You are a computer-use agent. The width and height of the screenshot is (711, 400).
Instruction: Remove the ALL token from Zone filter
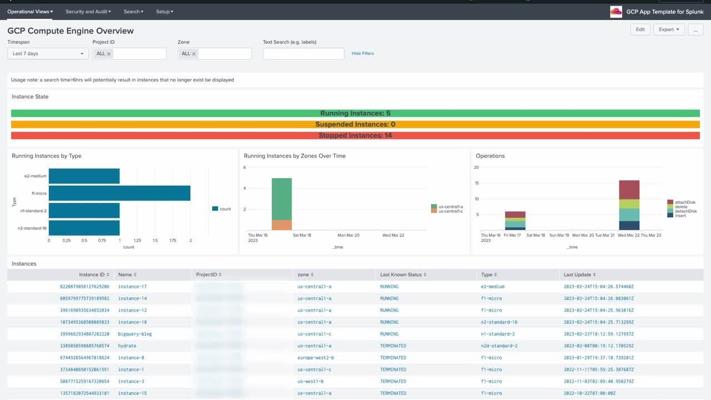pyautogui.click(x=194, y=54)
